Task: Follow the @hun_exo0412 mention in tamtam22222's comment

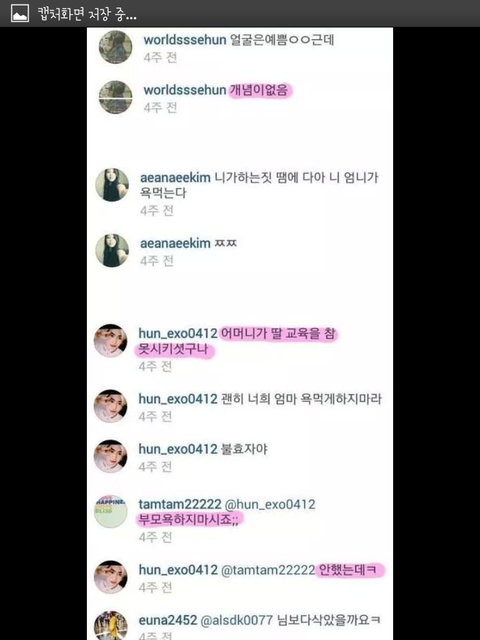Action: click(x=270, y=504)
